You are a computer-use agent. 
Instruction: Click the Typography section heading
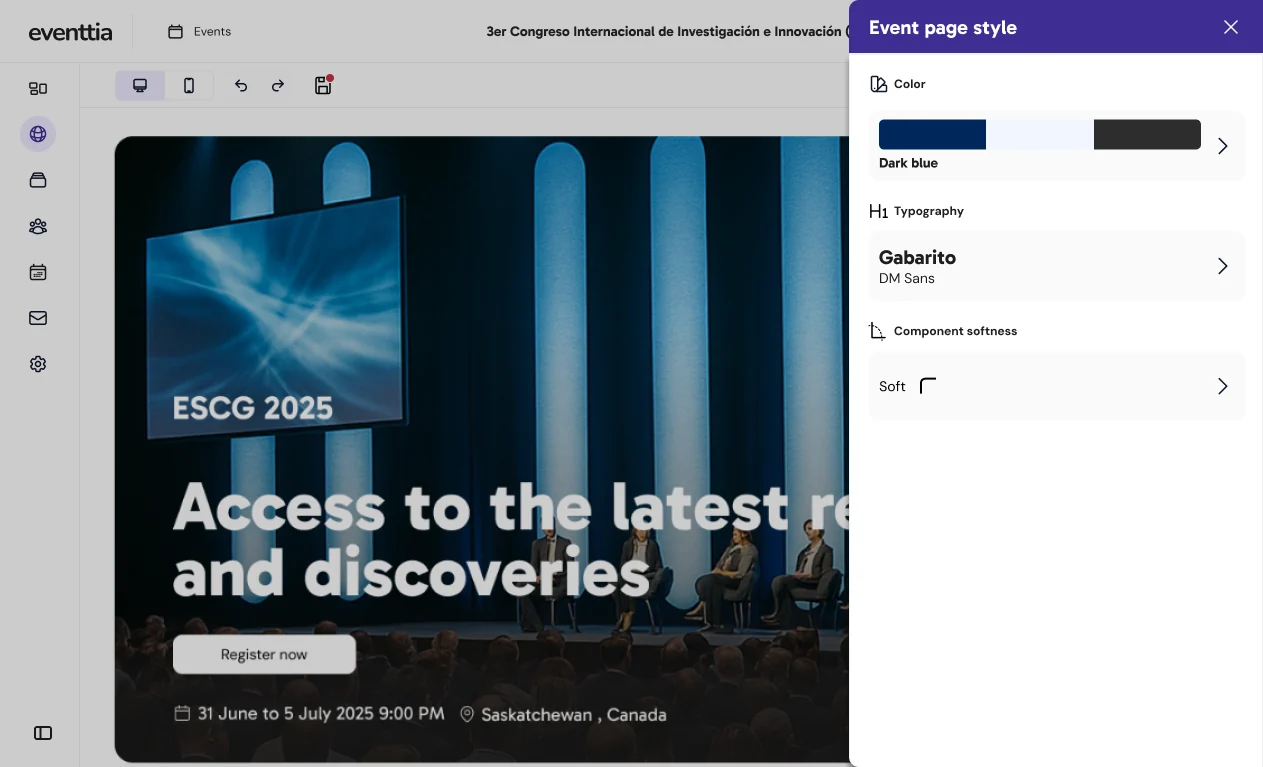pyautogui.click(x=929, y=211)
